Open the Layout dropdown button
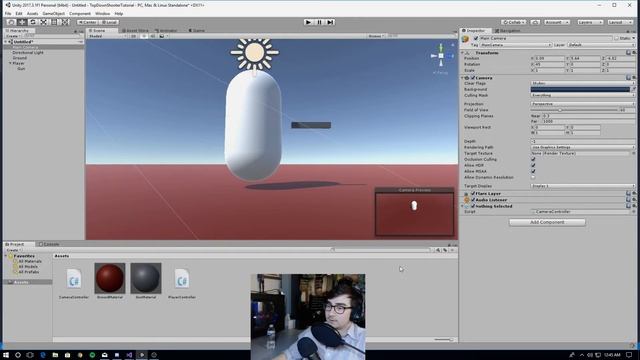The image size is (640, 360). [620, 22]
